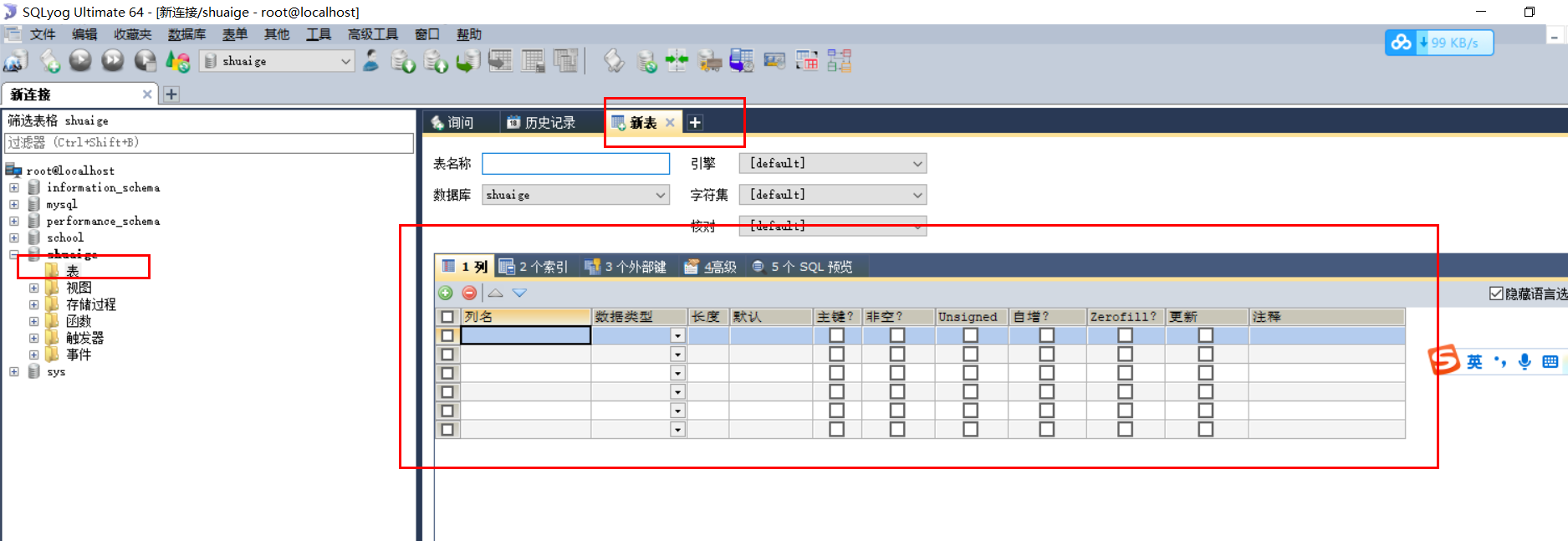The image size is (1568, 541).
Task: Click database icon with green up arrow
Action: click(436, 61)
